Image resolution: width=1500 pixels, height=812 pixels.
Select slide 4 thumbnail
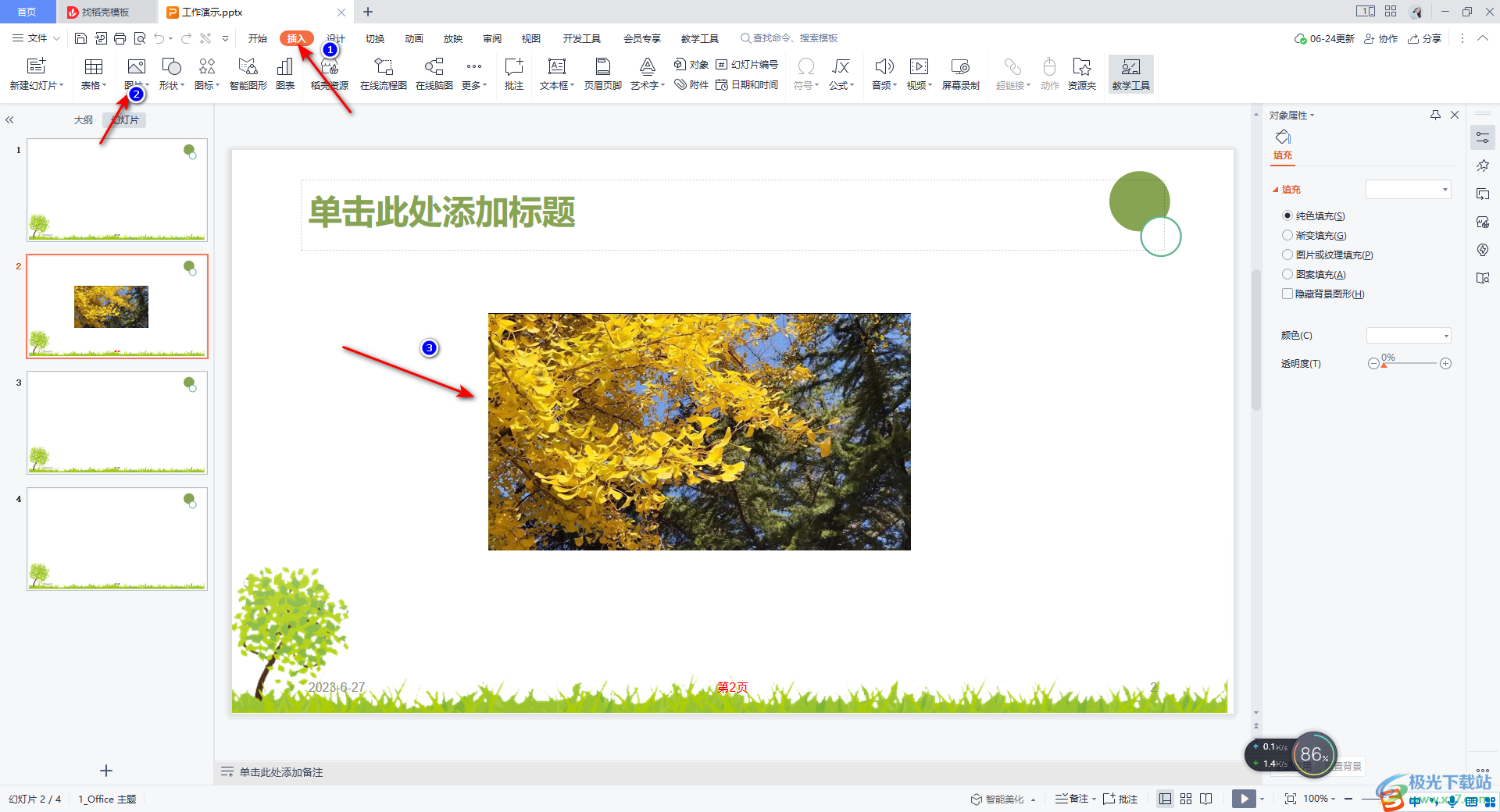click(x=117, y=539)
